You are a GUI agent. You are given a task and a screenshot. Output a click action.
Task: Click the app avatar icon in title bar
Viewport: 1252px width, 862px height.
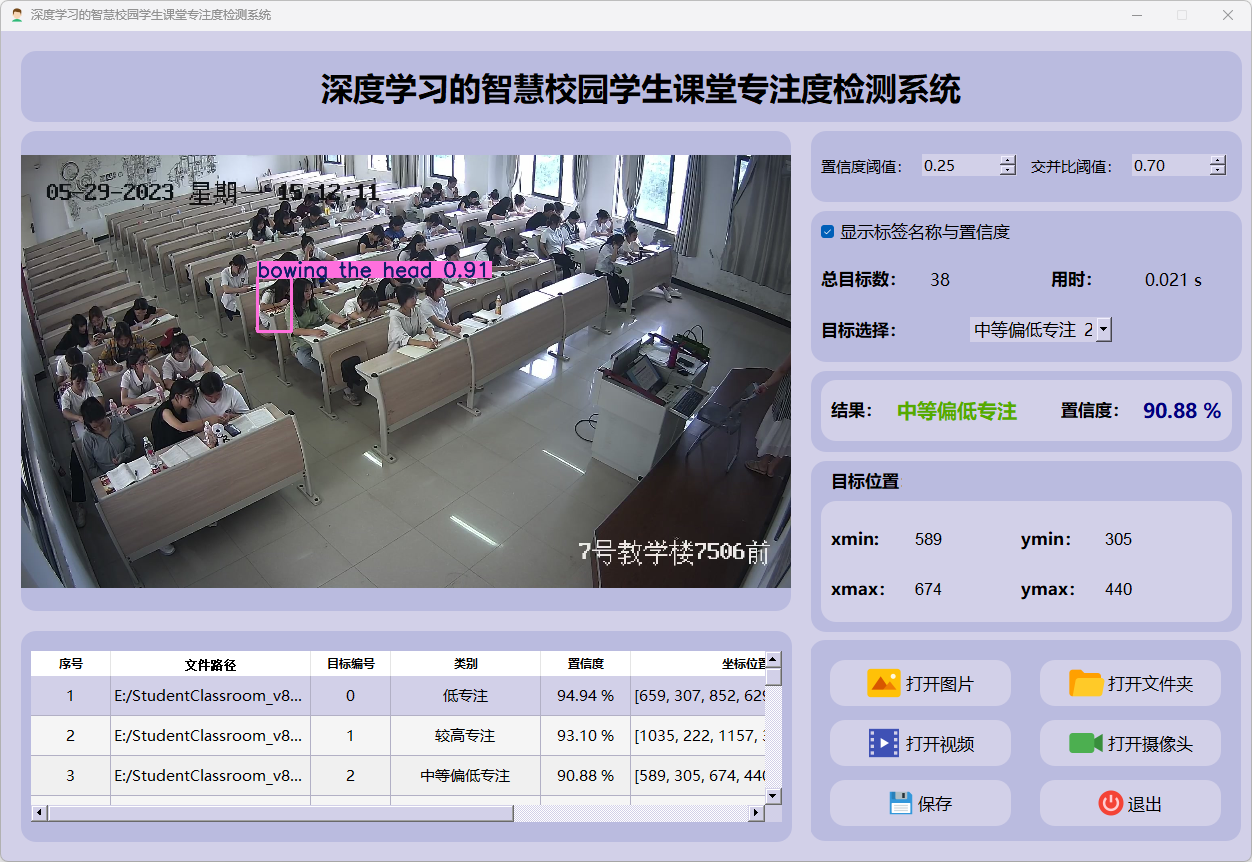17,15
